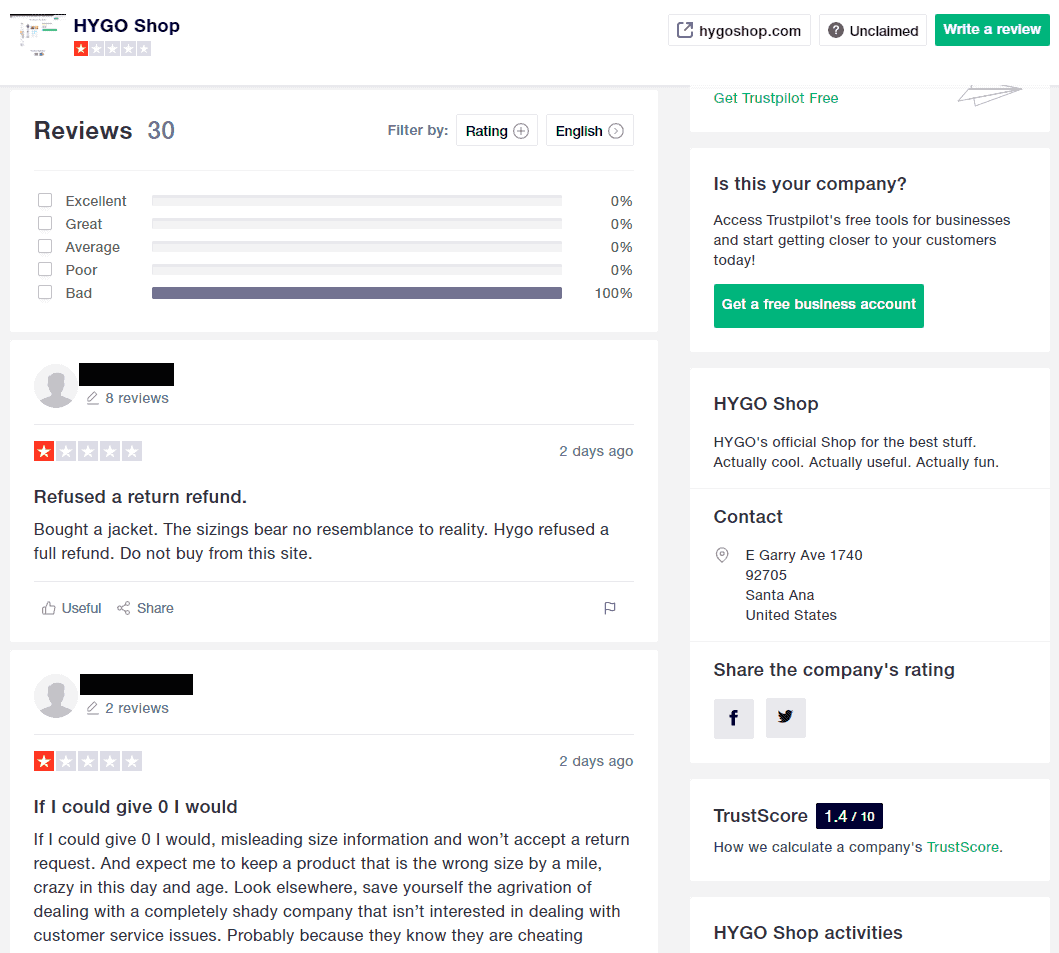Open the Rating filter dropdown
Viewport: 1059px width, 953px height.
click(496, 130)
